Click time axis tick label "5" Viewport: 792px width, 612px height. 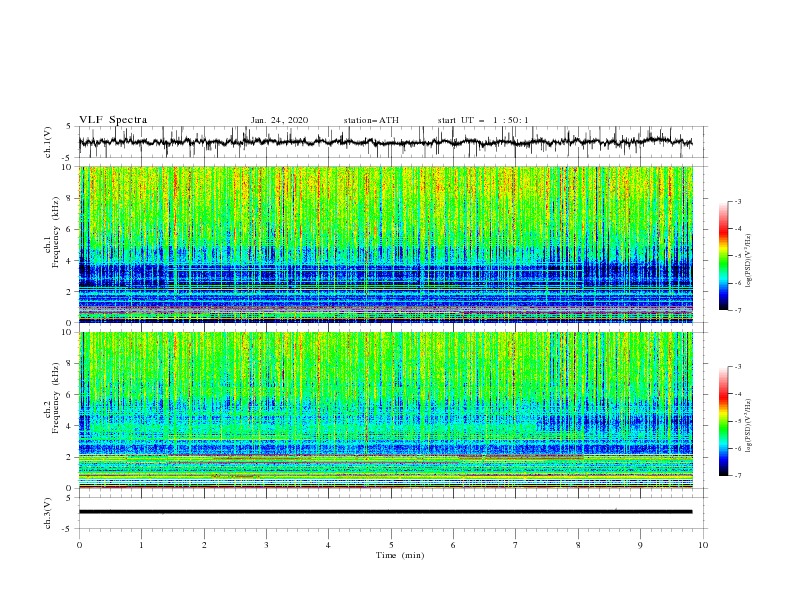tap(391, 545)
